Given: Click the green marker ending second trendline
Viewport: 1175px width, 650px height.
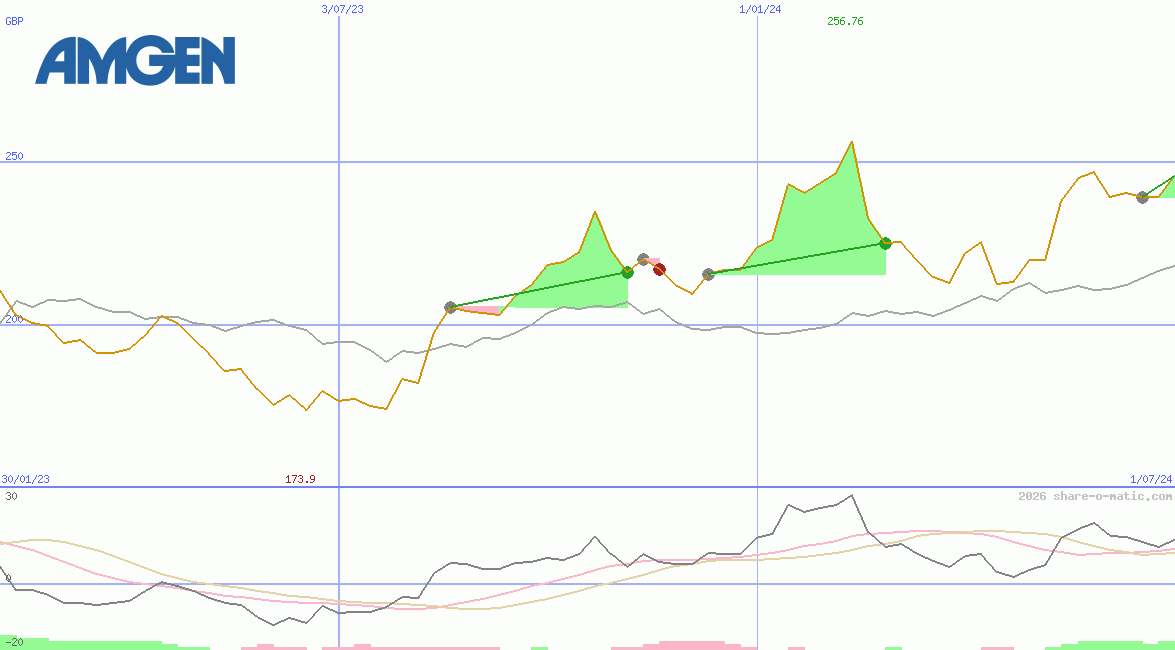Looking at the screenshot, I should pos(884,243).
